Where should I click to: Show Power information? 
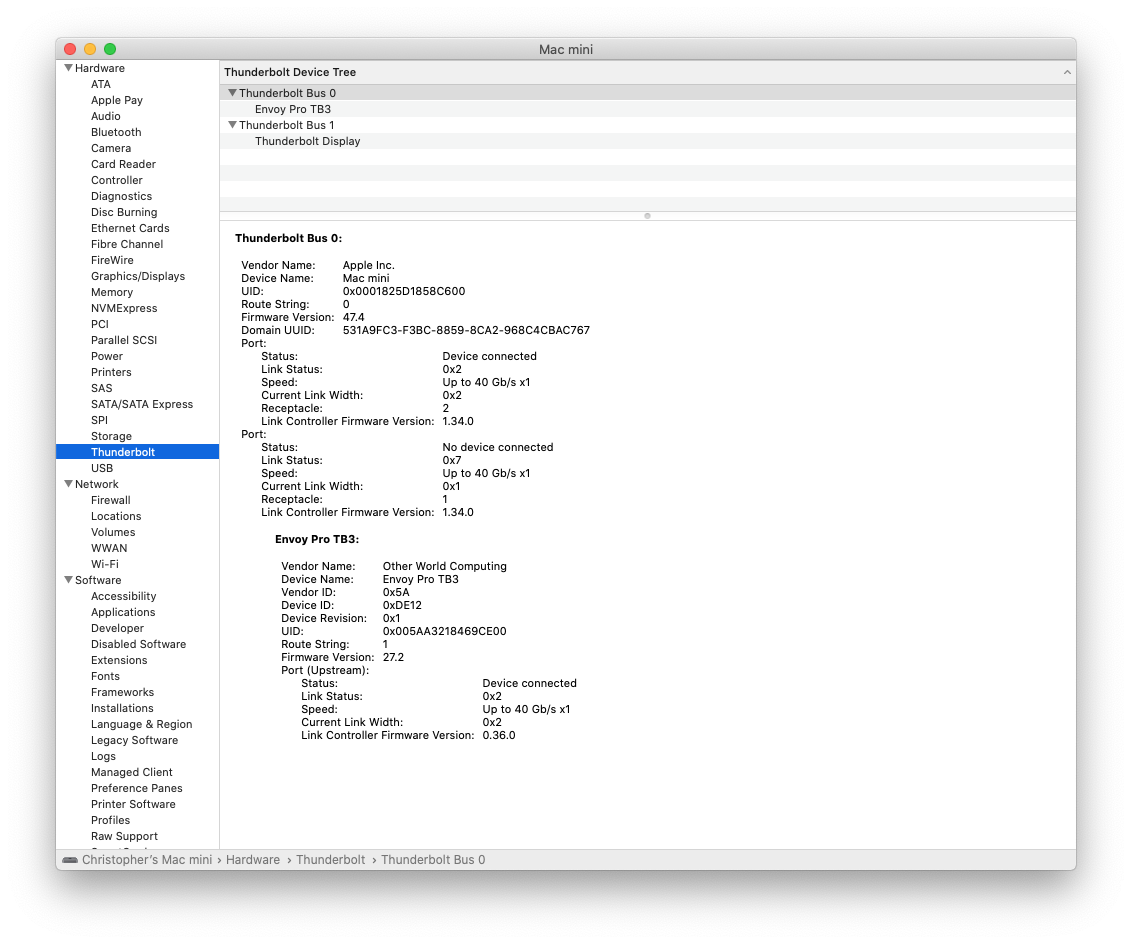click(107, 357)
